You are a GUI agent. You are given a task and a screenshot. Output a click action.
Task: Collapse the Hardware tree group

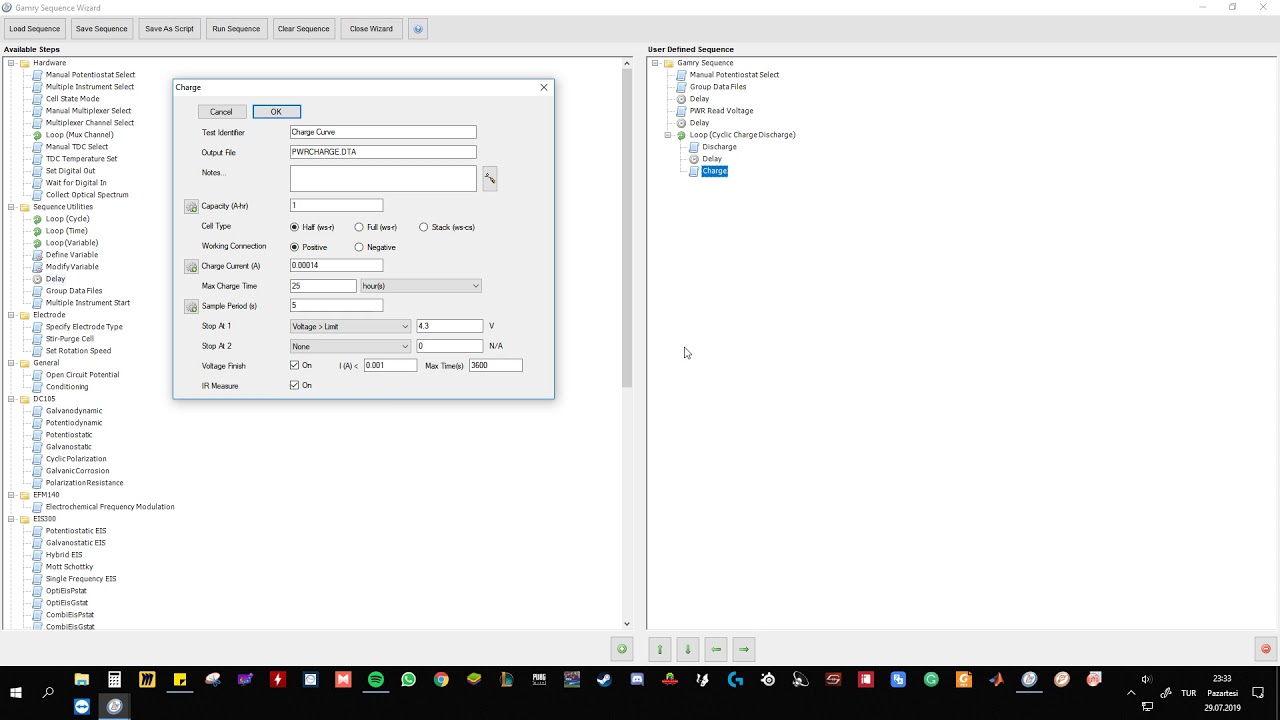pos(11,63)
